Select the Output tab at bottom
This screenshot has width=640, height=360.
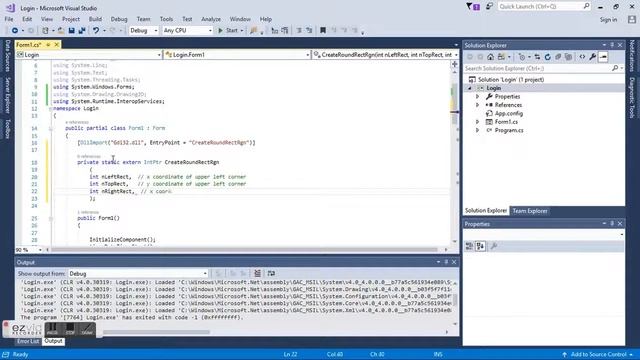click(x=53, y=341)
